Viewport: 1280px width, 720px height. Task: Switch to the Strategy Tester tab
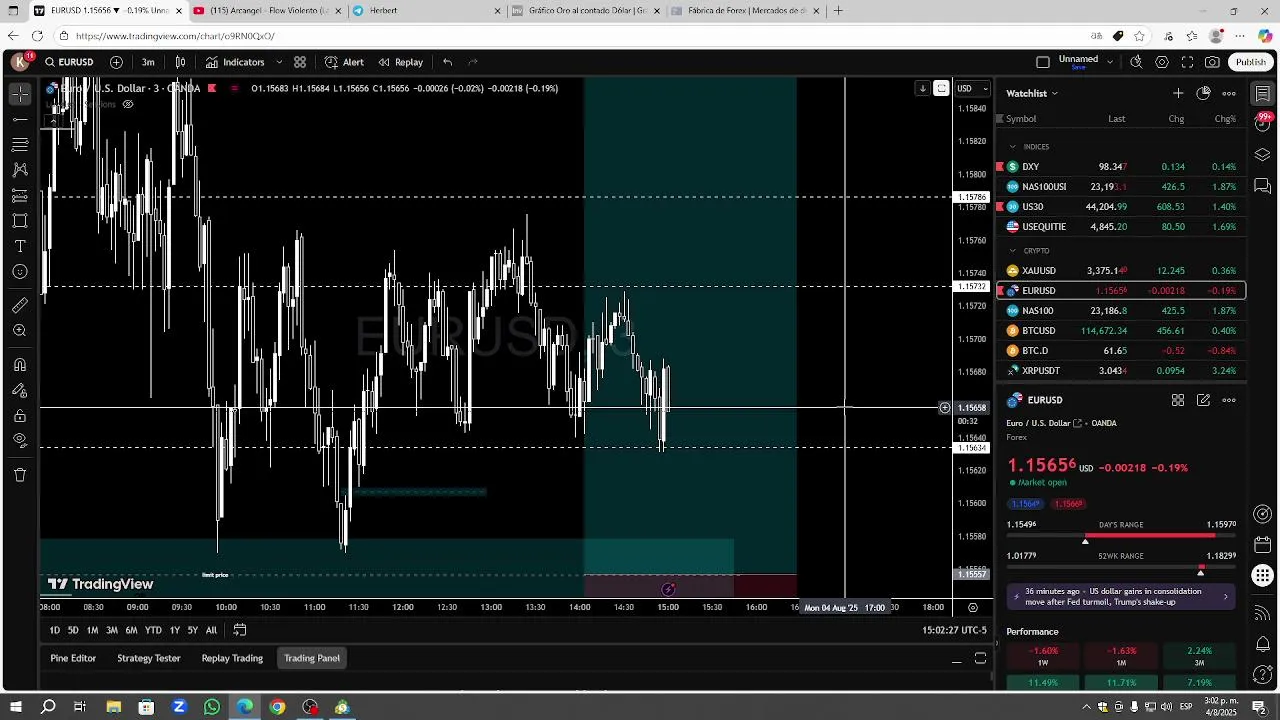(x=149, y=658)
